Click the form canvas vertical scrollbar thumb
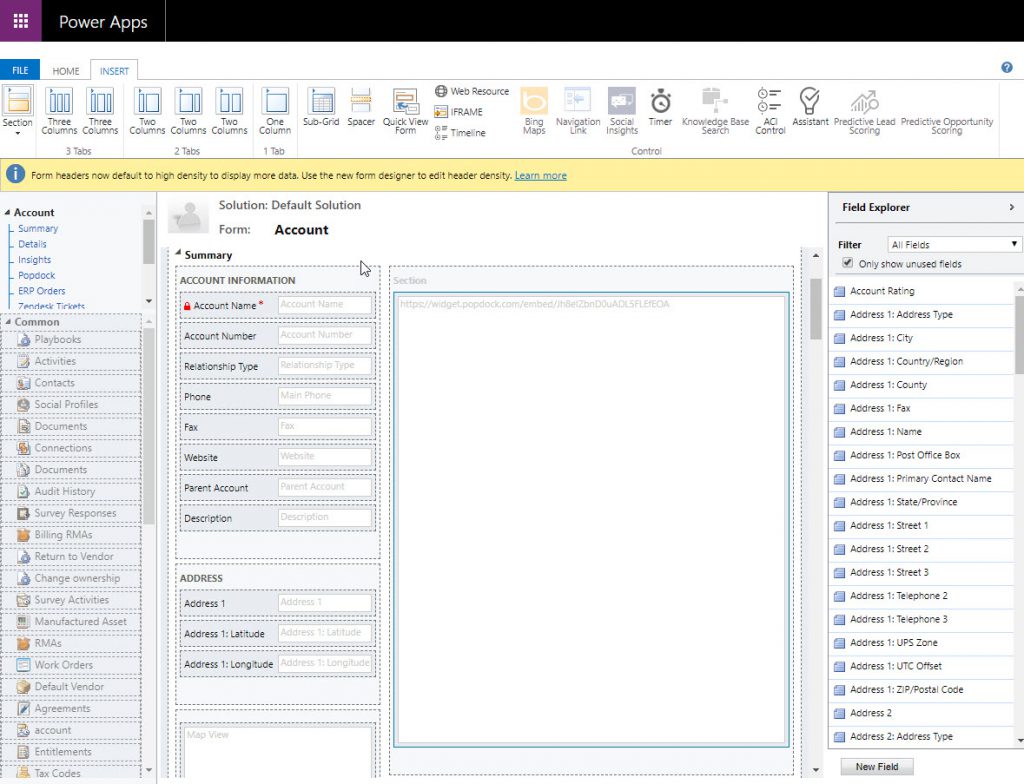The height and width of the screenshot is (784, 1024). click(815, 308)
